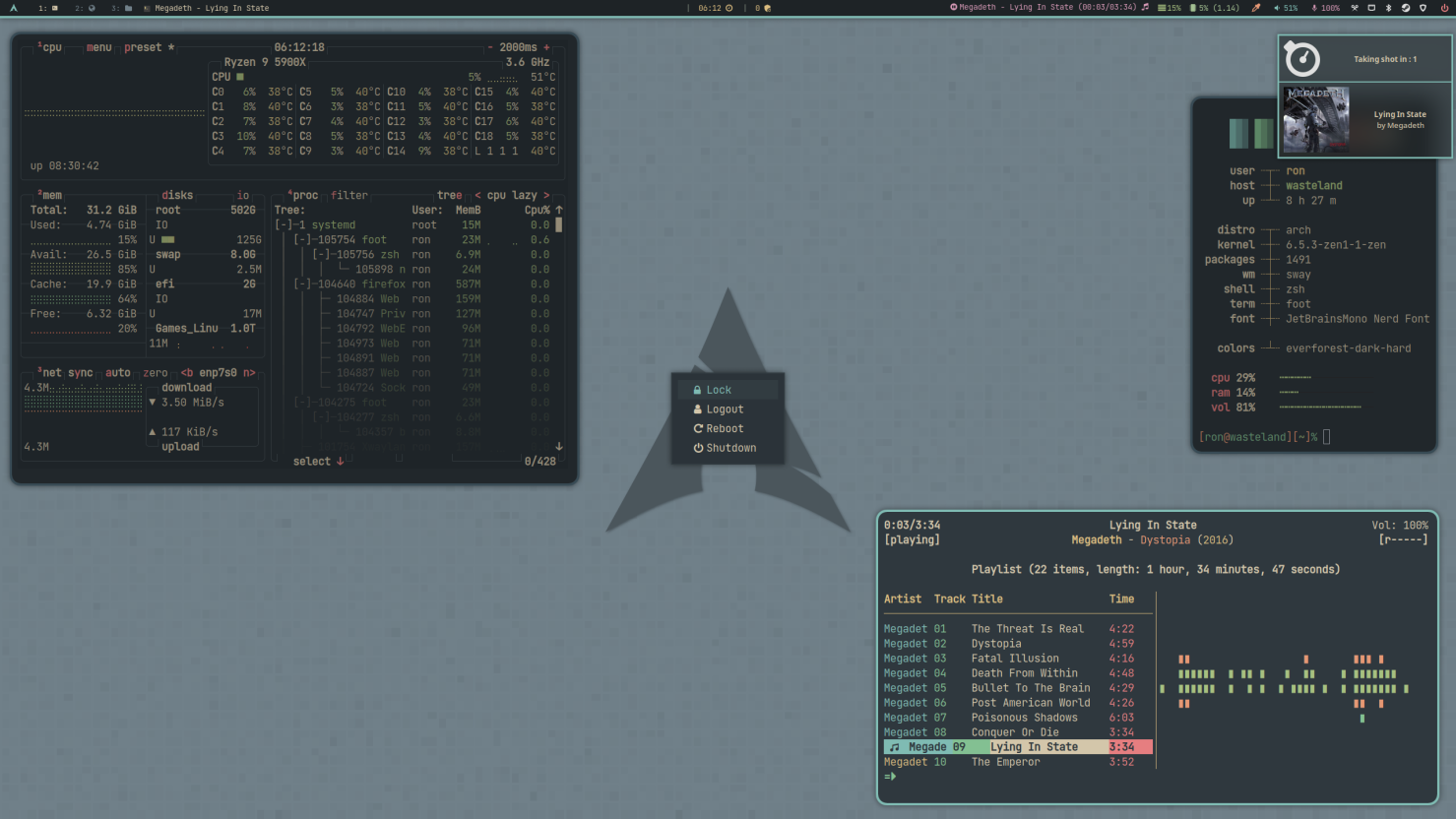Choose Logout from the power menu

[728, 409]
